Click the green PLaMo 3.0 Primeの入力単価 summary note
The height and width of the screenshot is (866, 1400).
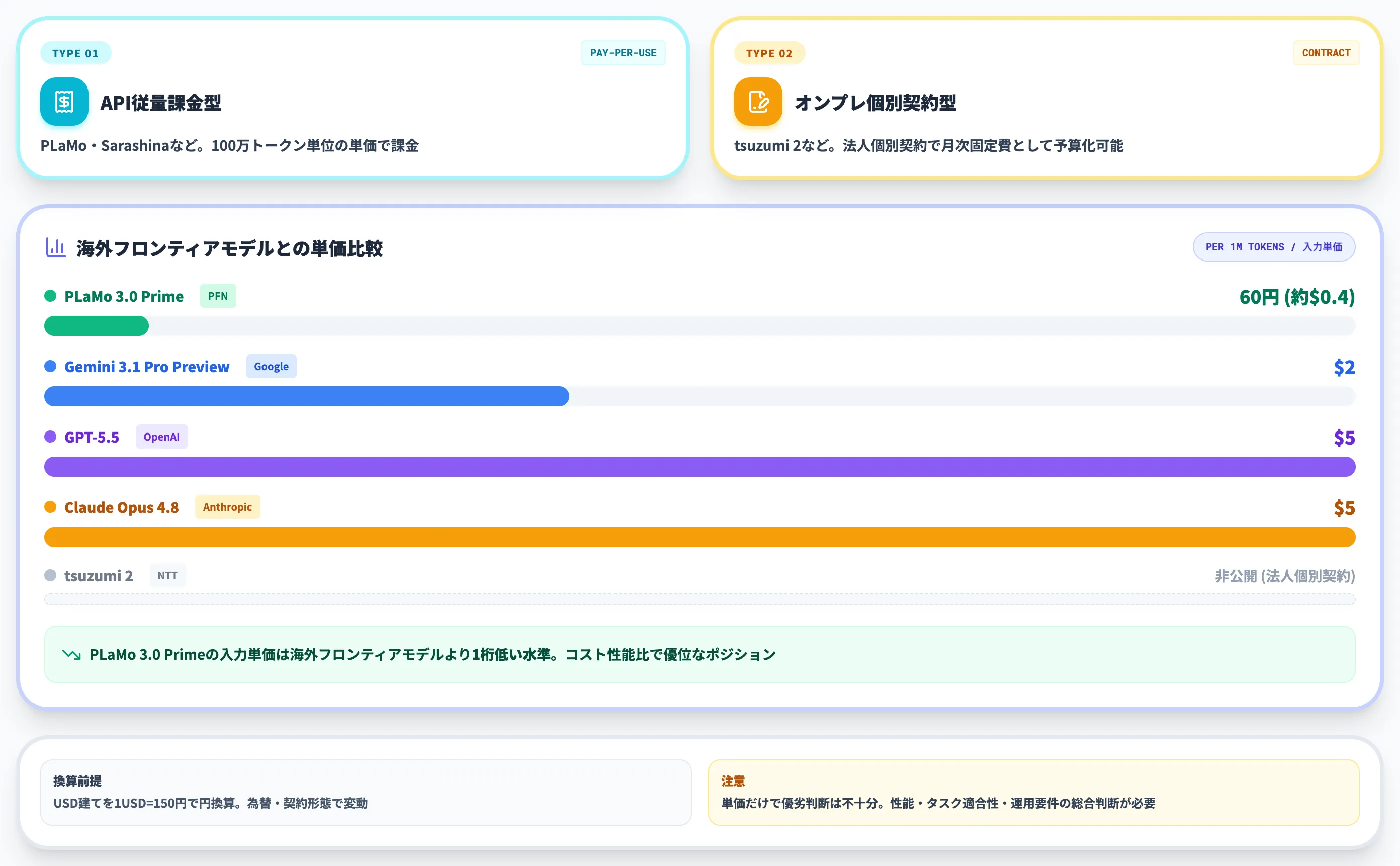point(699,654)
